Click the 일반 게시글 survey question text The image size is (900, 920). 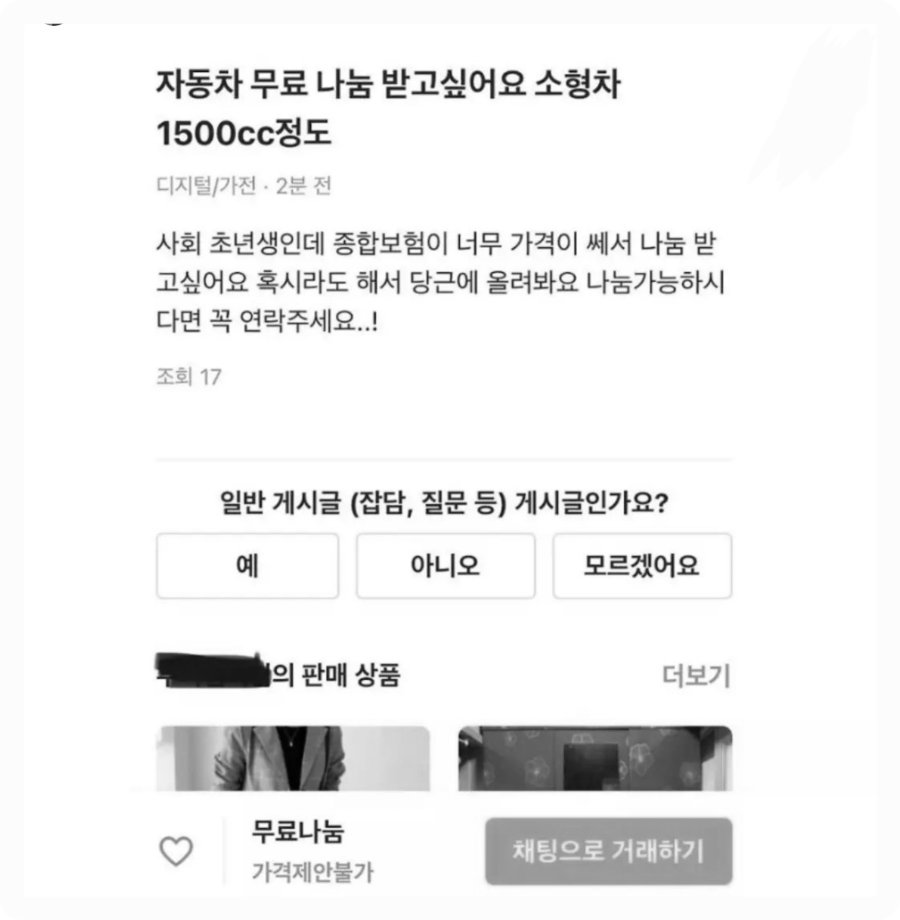[444, 503]
